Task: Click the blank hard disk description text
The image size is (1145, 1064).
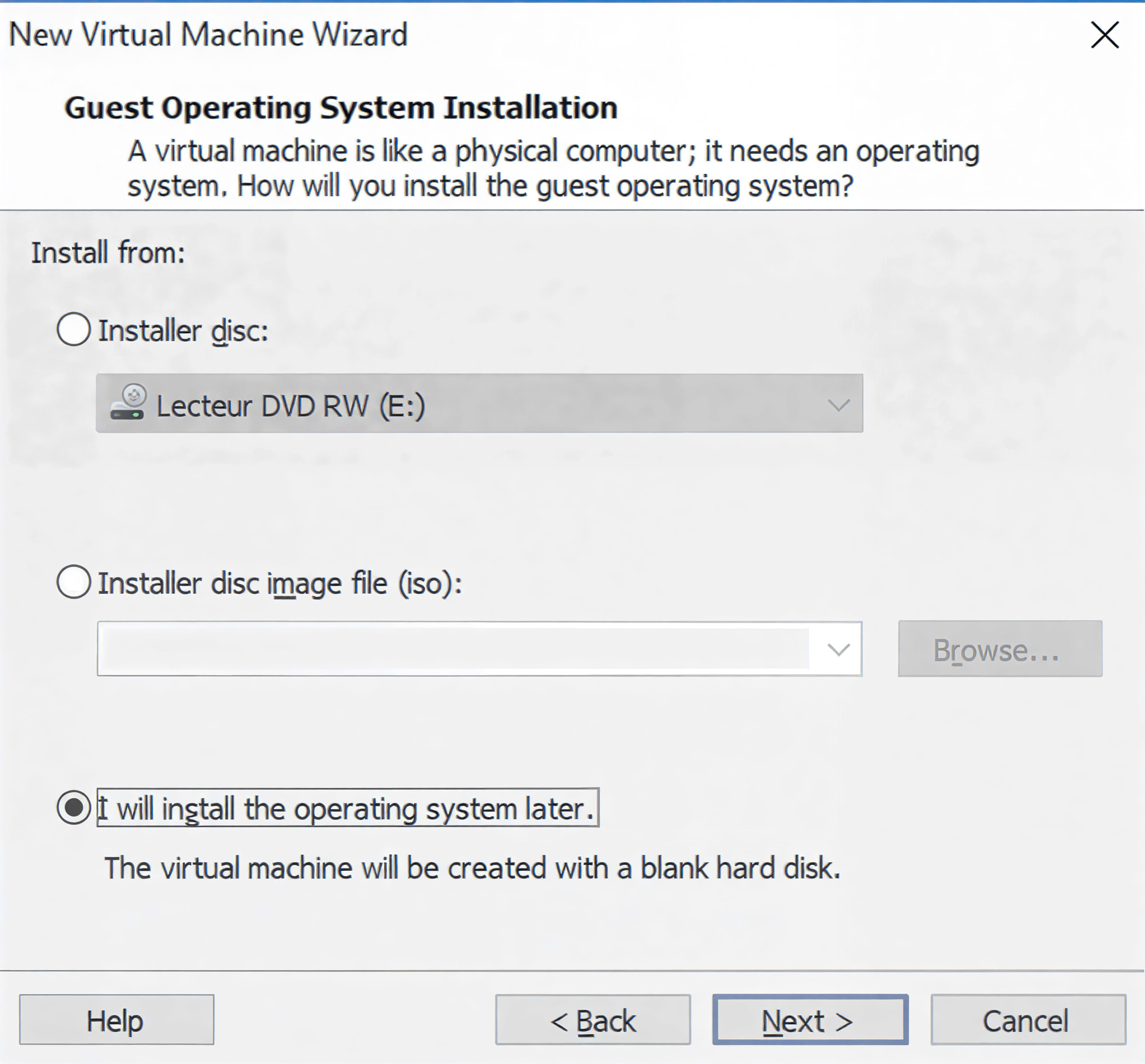Action: click(x=472, y=868)
